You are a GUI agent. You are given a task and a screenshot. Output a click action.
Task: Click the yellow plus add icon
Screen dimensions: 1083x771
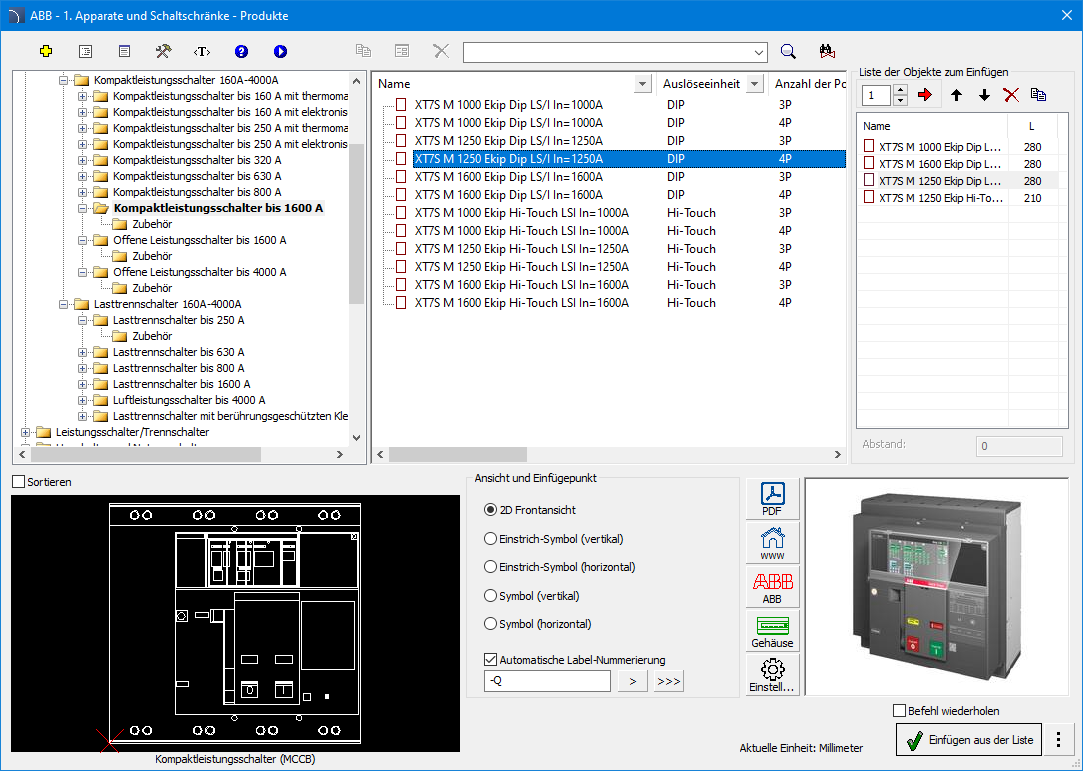pos(45,51)
